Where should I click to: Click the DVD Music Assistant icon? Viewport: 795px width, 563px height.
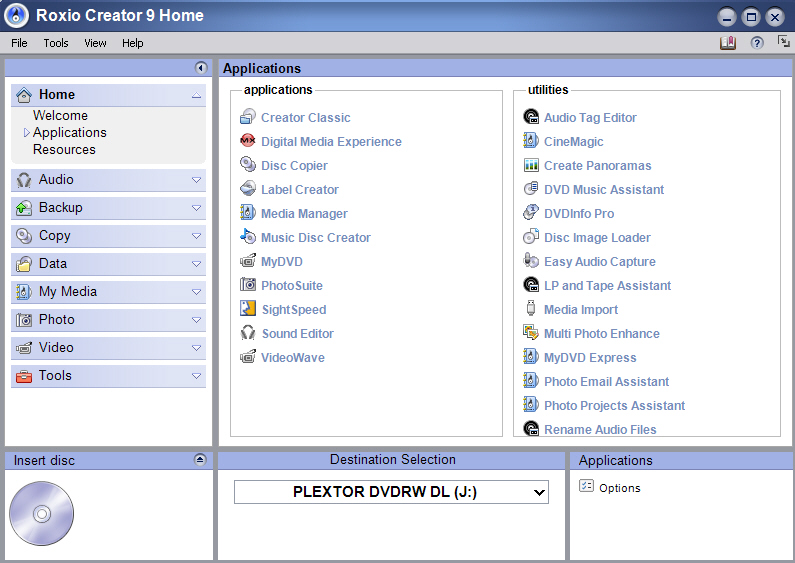531,189
